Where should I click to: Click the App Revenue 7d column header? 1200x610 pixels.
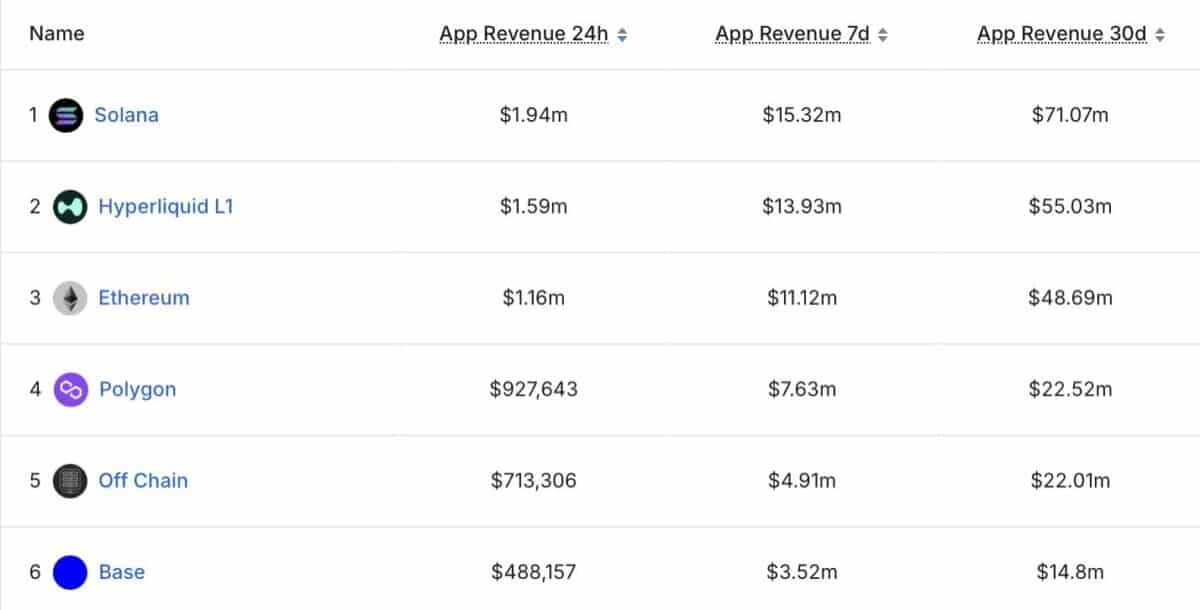pyautogui.click(x=792, y=34)
